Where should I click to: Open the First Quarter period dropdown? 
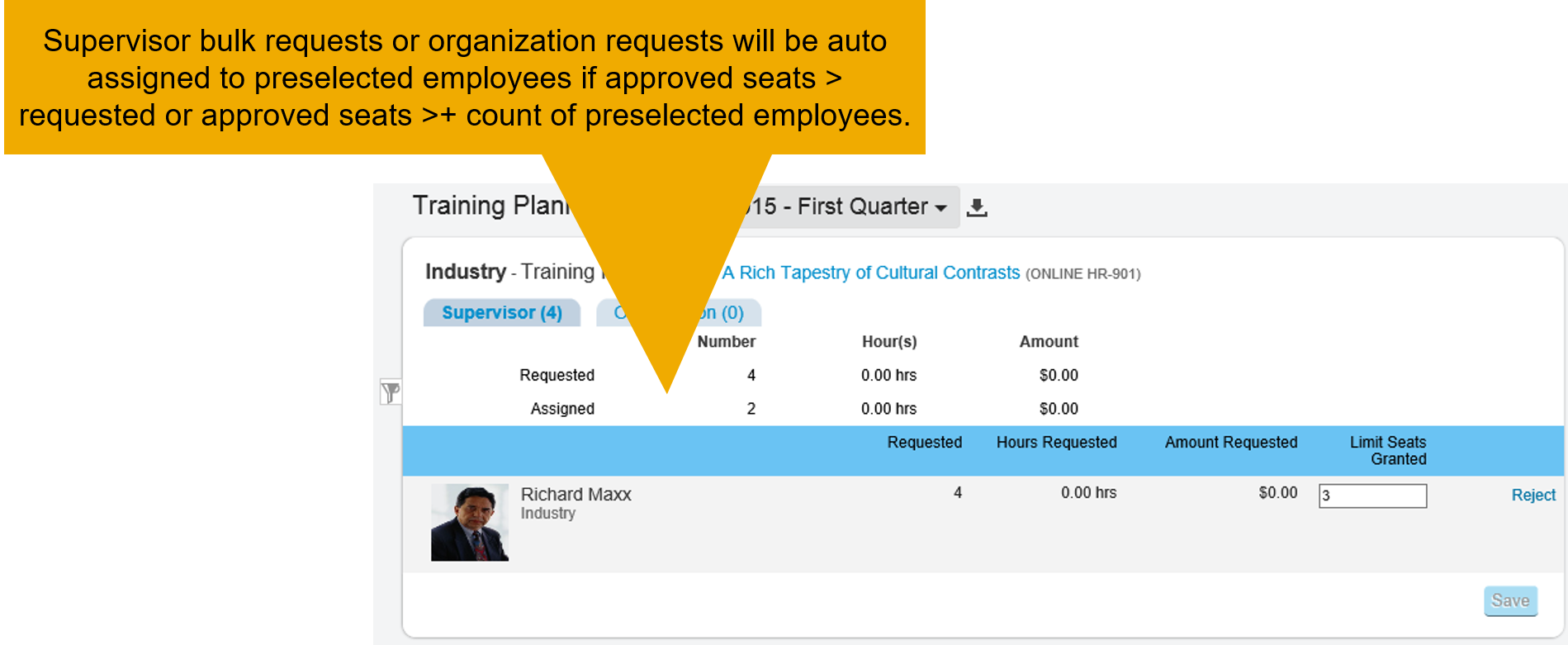pyautogui.click(x=850, y=206)
